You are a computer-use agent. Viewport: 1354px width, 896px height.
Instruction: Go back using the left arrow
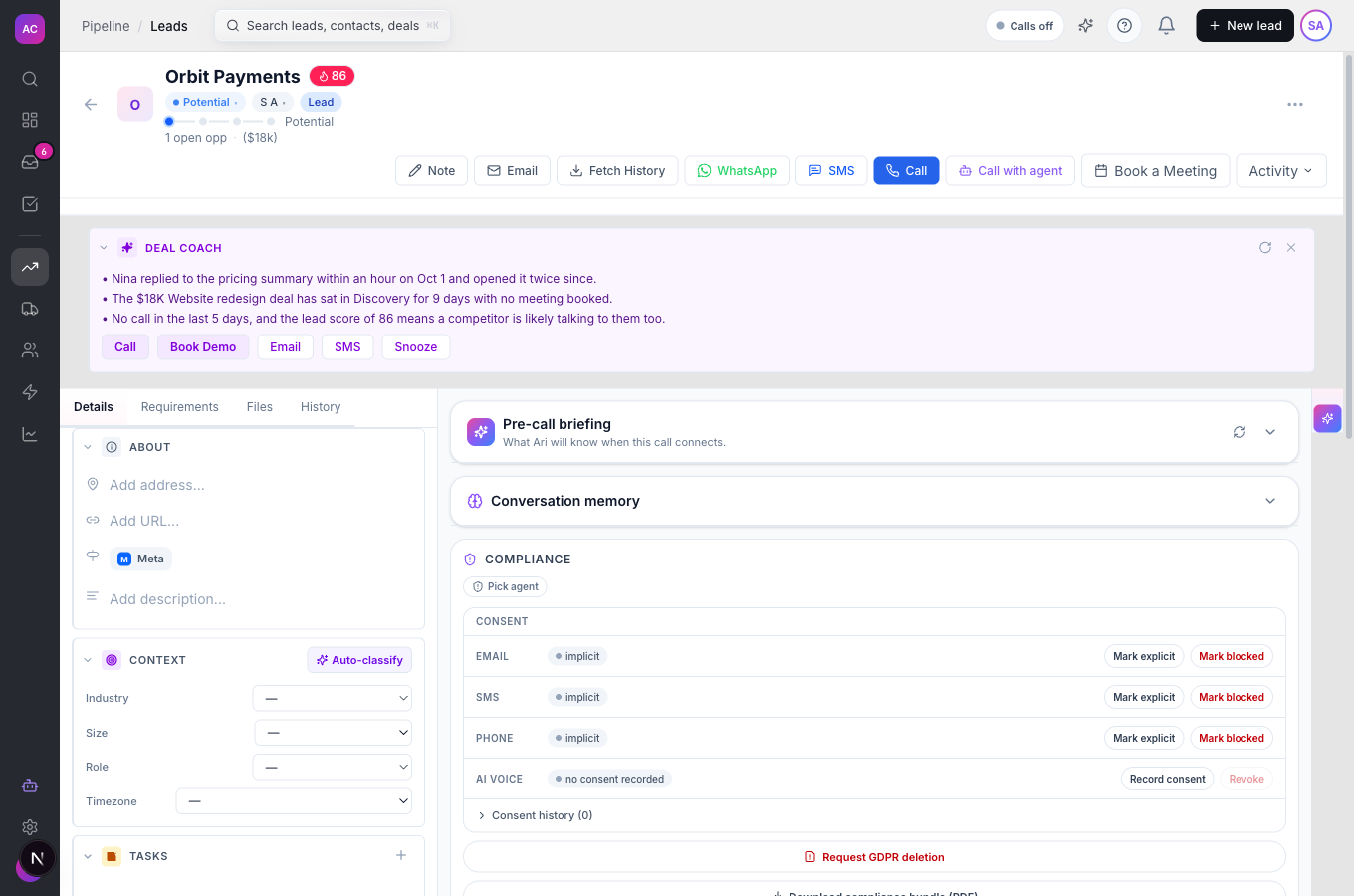pos(91,104)
